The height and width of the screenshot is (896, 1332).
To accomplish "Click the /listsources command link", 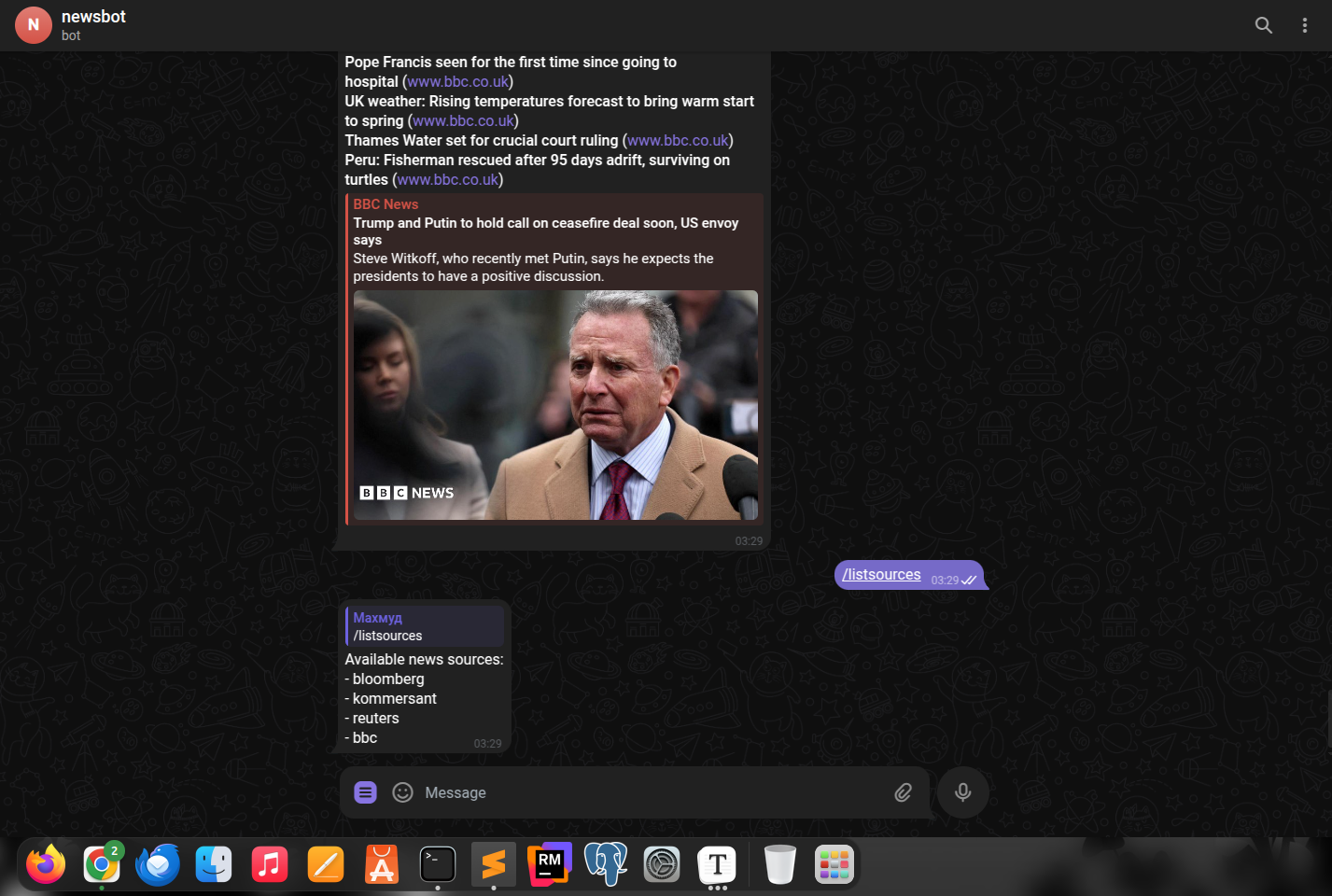I will 881,575.
